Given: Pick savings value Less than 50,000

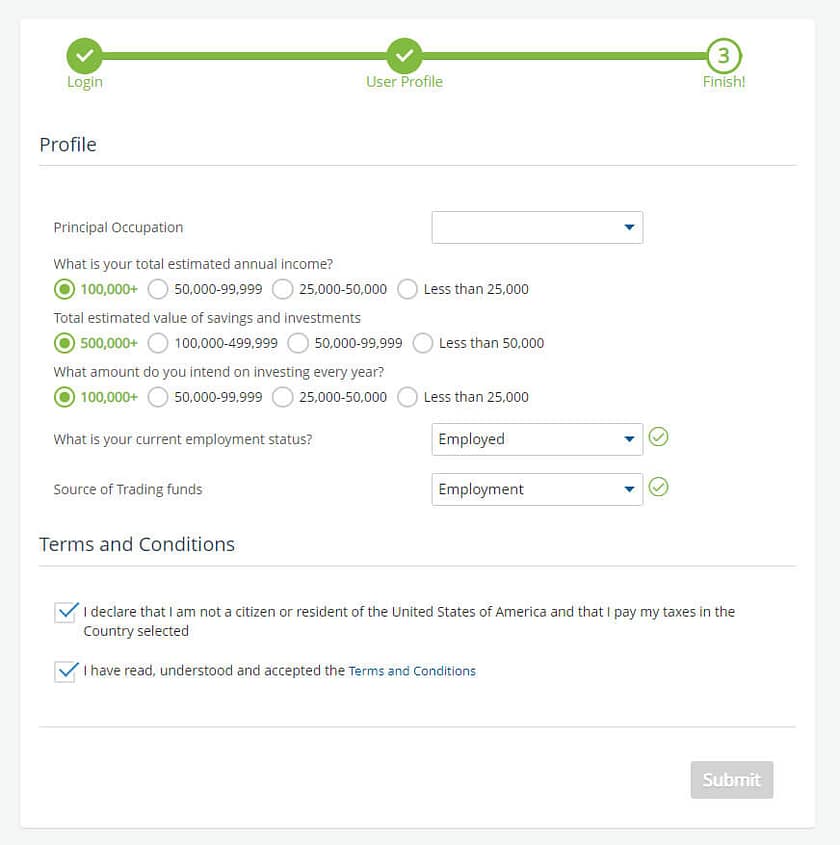Looking at the screenshot, I should click(x=422, y=343).
